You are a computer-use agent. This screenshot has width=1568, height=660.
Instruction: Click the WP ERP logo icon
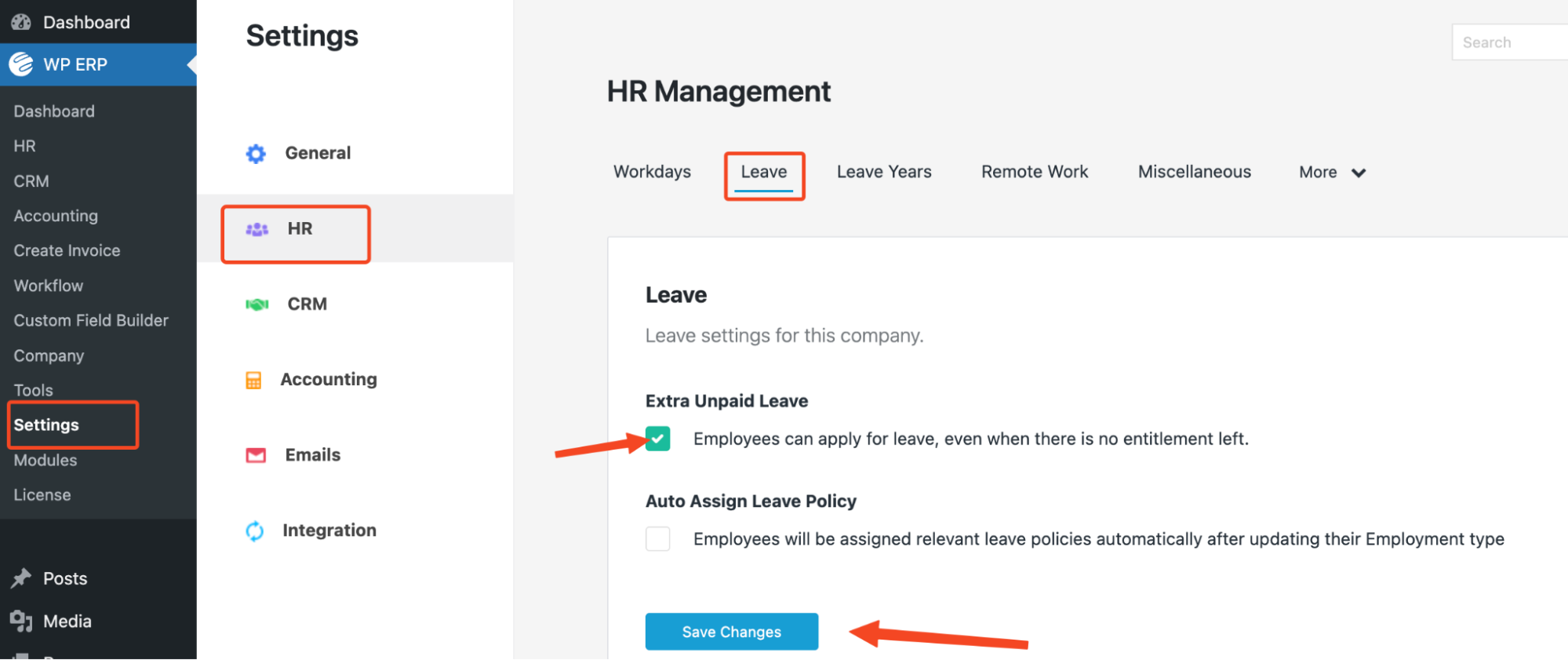click(x=21, y=64)
